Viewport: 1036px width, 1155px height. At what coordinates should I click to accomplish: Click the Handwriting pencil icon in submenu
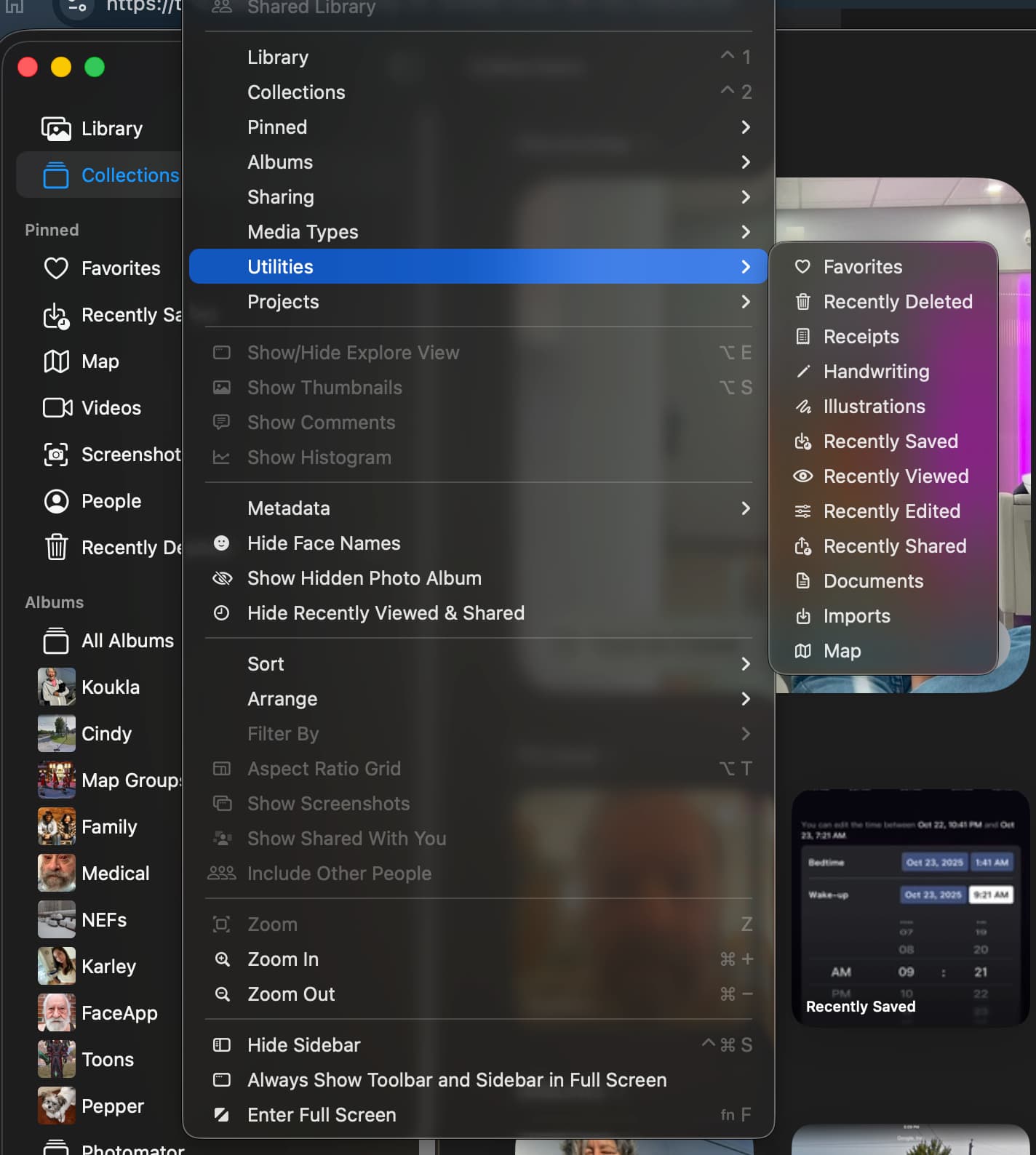coord(802,372)
